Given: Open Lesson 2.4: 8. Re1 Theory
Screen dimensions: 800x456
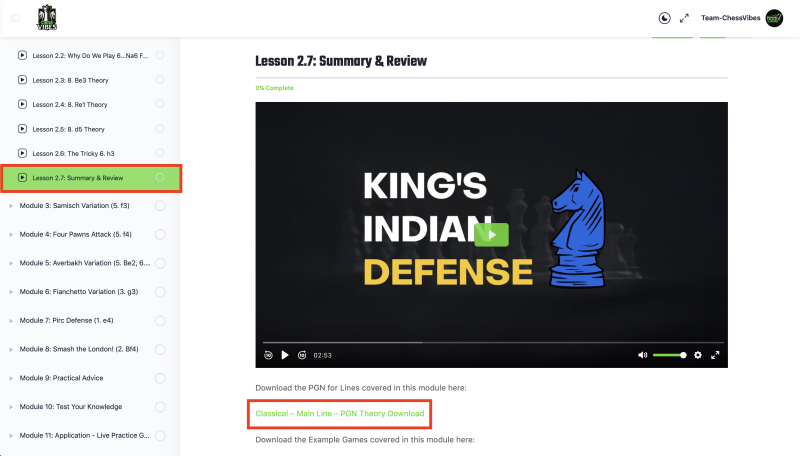Looking at the screenshot, I should click(70, 104).
